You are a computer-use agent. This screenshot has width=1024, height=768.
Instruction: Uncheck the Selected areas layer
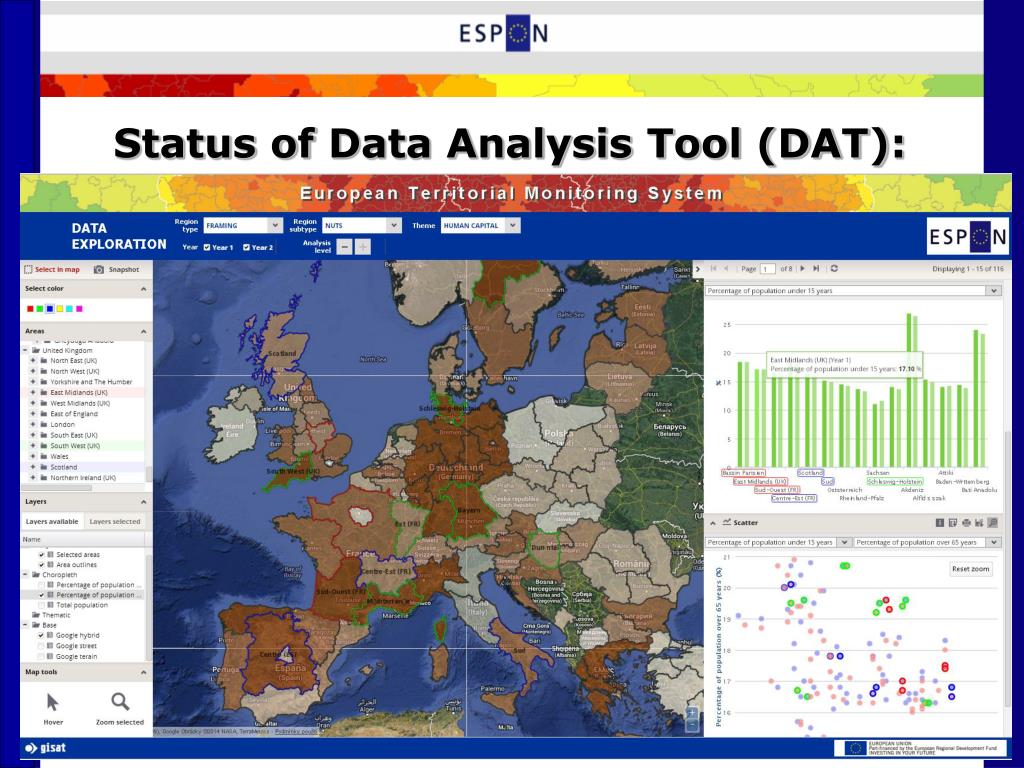[42, 554]
